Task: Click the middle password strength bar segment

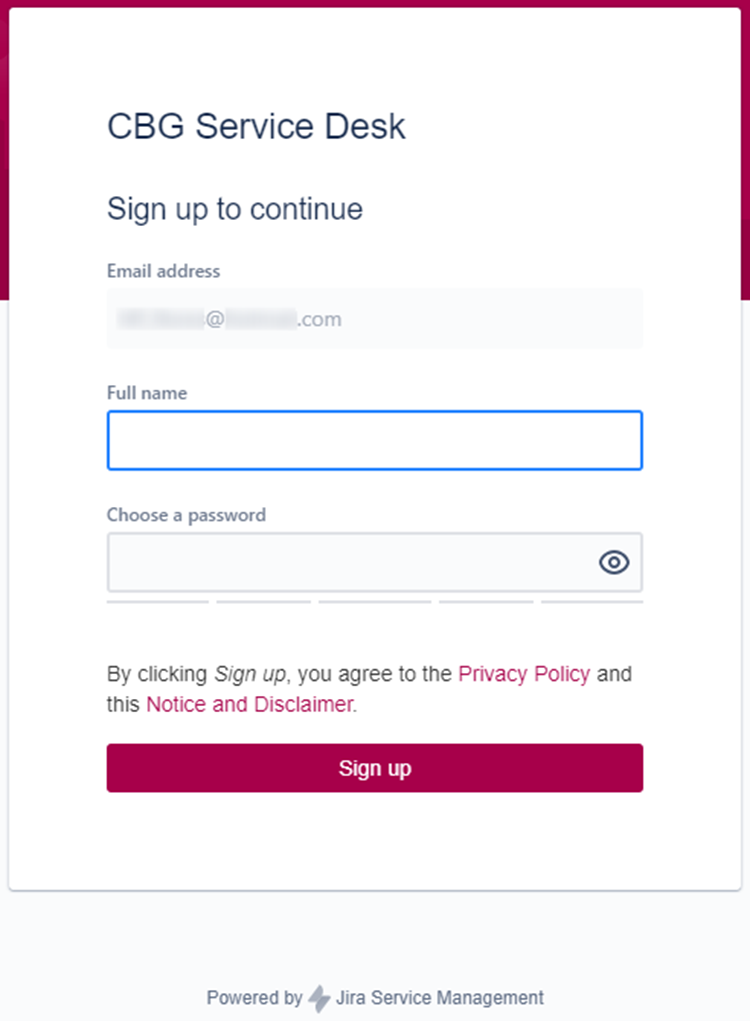Action: [375, 602]
